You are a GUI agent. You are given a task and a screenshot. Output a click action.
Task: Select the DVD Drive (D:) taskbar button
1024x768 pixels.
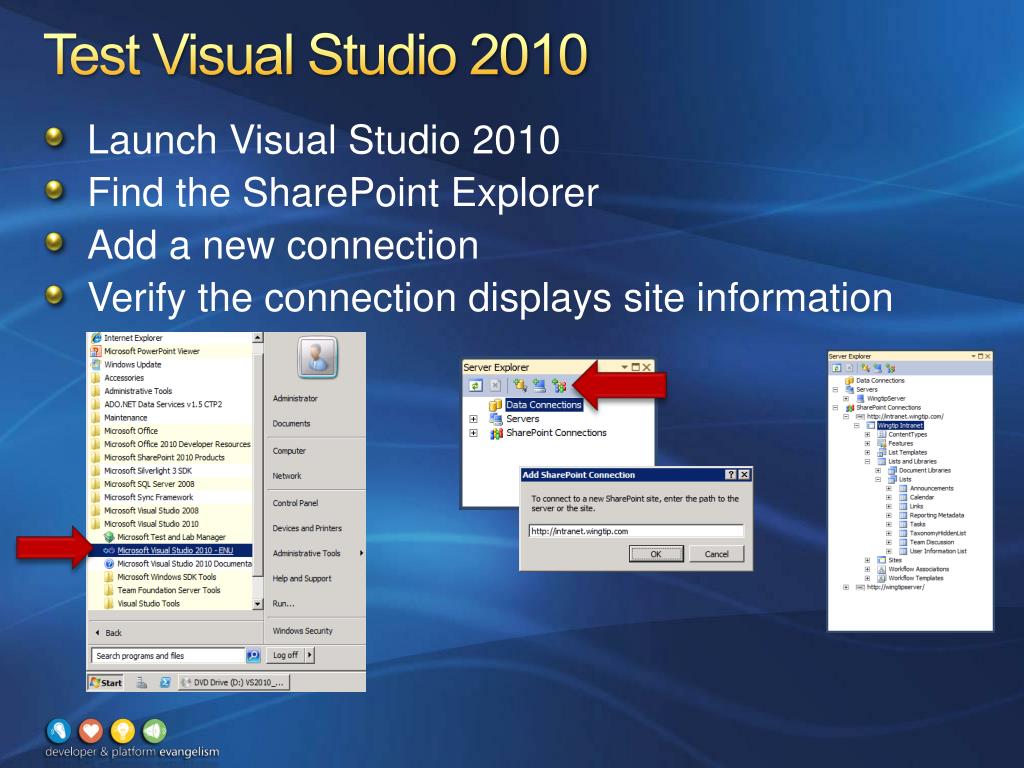pyautogui.click(x=233, y=682)
